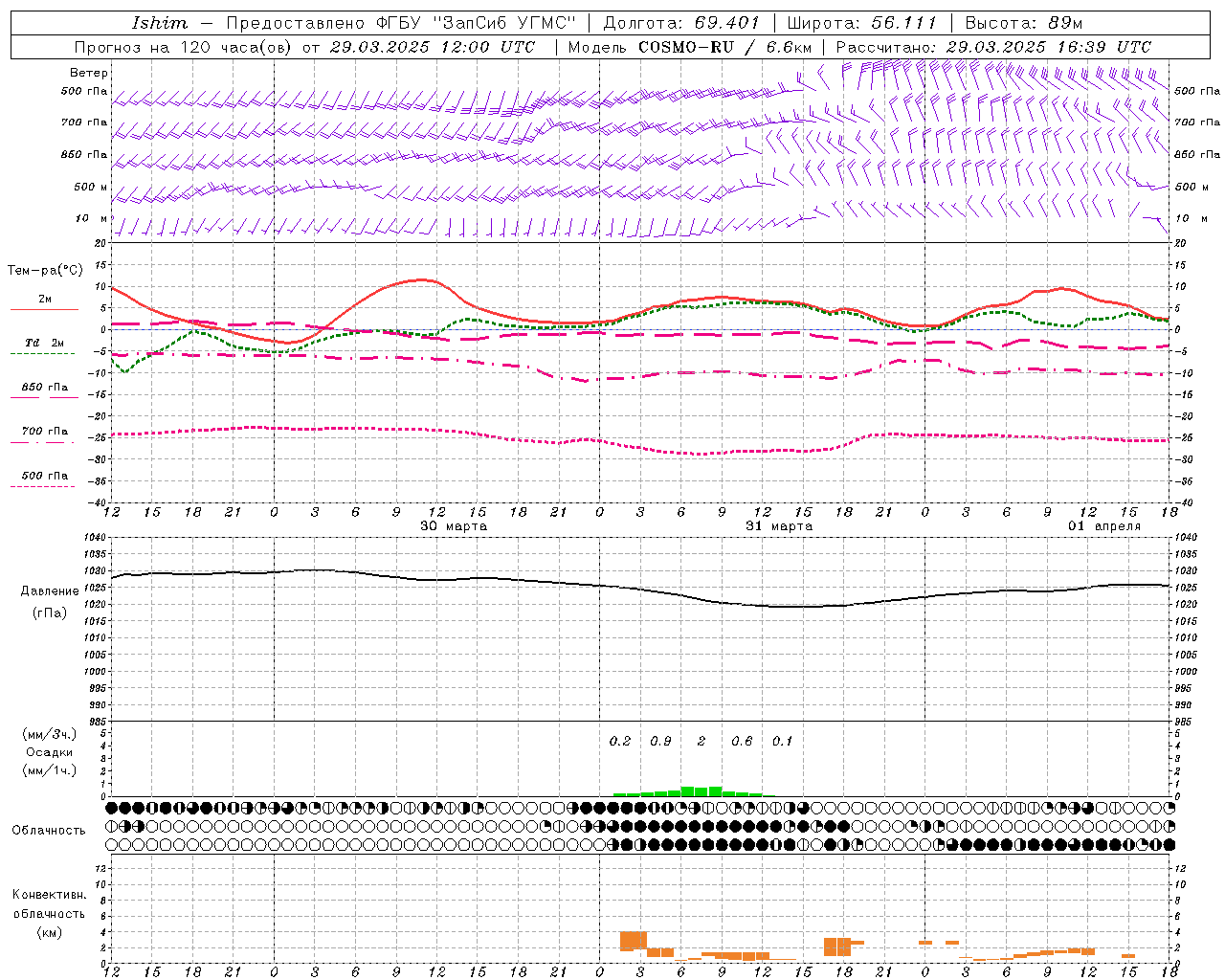The image size is (1225, 980).
Task: Select the "30 марта" date label
Action: (454, 526)
